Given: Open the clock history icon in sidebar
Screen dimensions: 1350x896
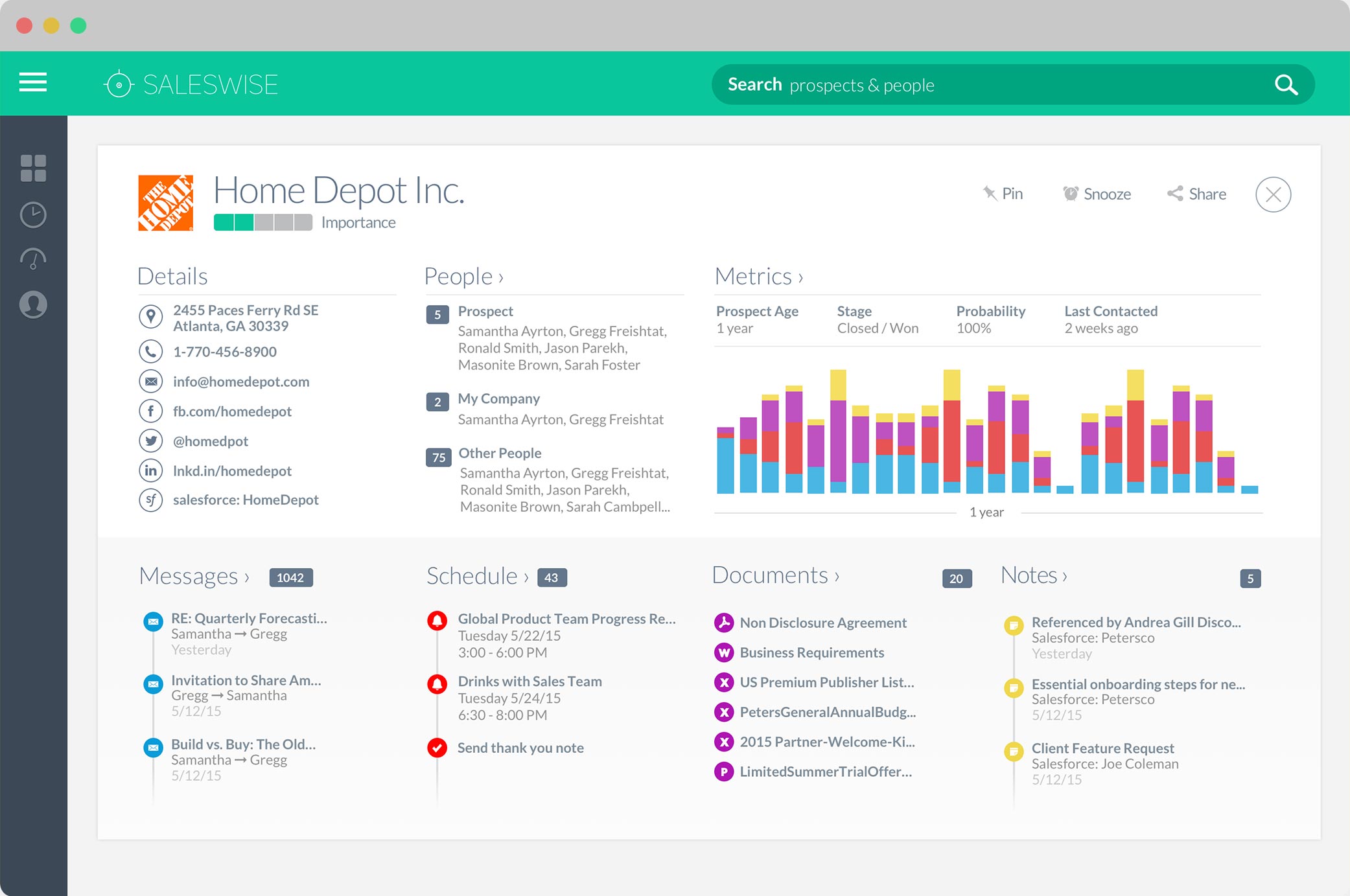Looking at the screenshot, I should 33,214.
